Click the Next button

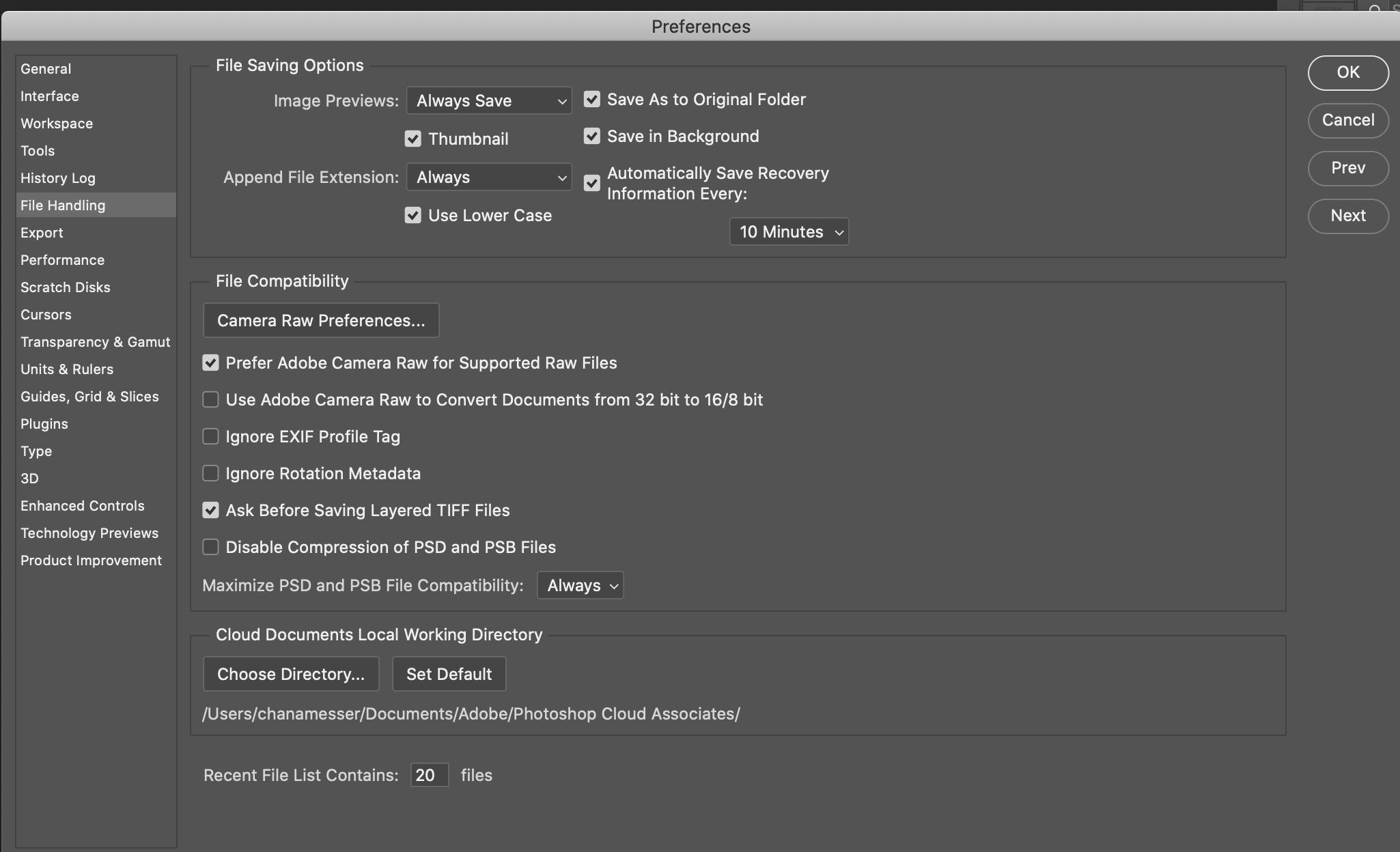1347,216
